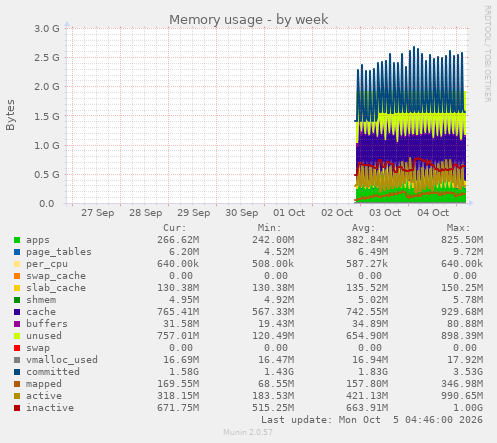497x443 pixels.
Task: Click the 'committed' legend label
Action: (53, 372)
